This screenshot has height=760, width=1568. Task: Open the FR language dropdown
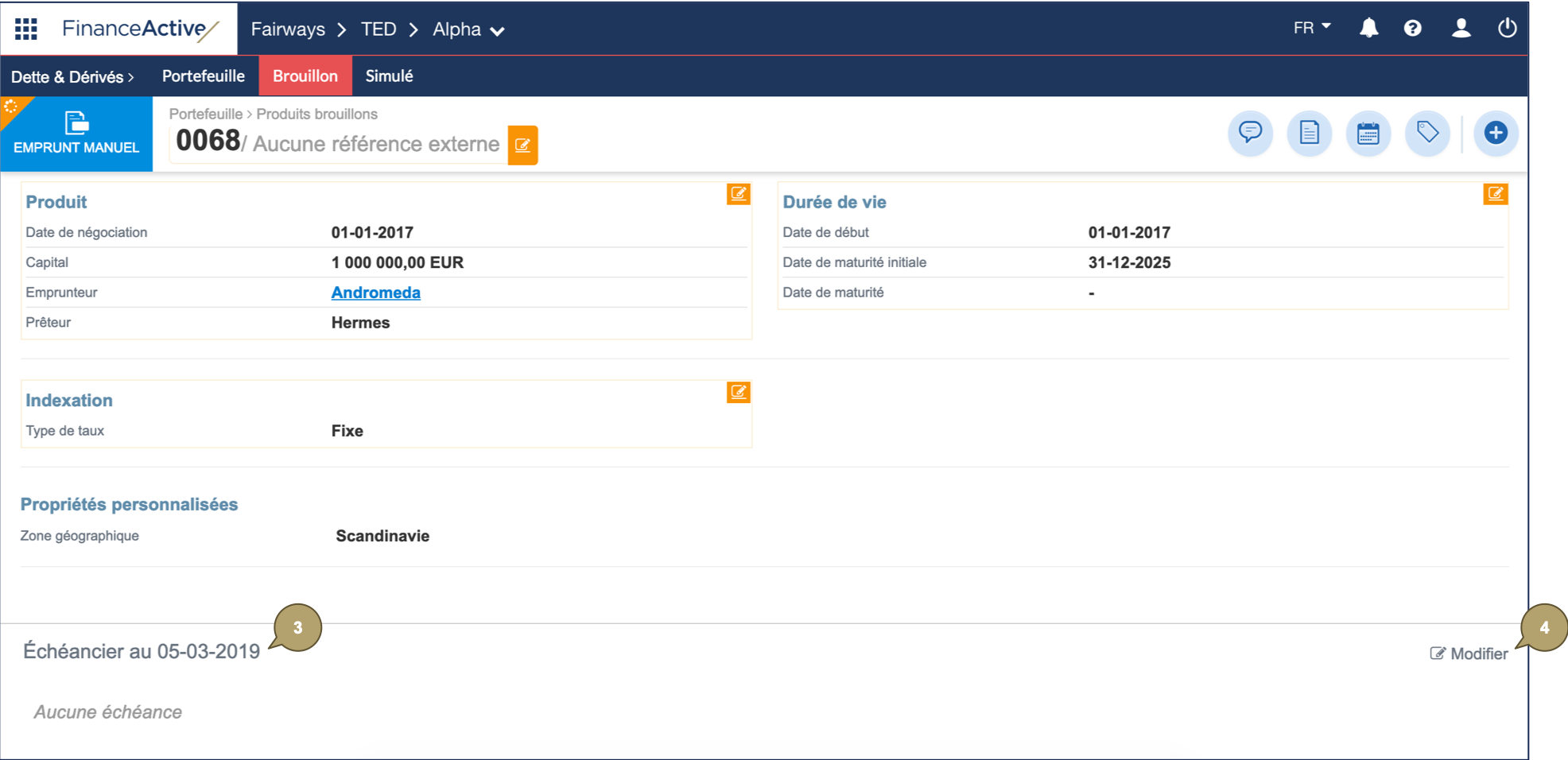click(x=1310, y=26)
